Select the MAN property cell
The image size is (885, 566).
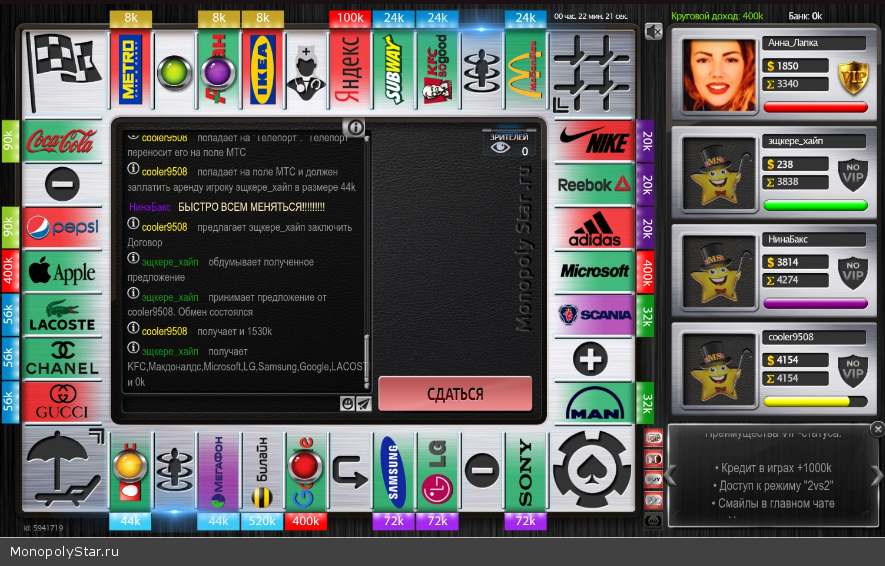tap(594, 403)
